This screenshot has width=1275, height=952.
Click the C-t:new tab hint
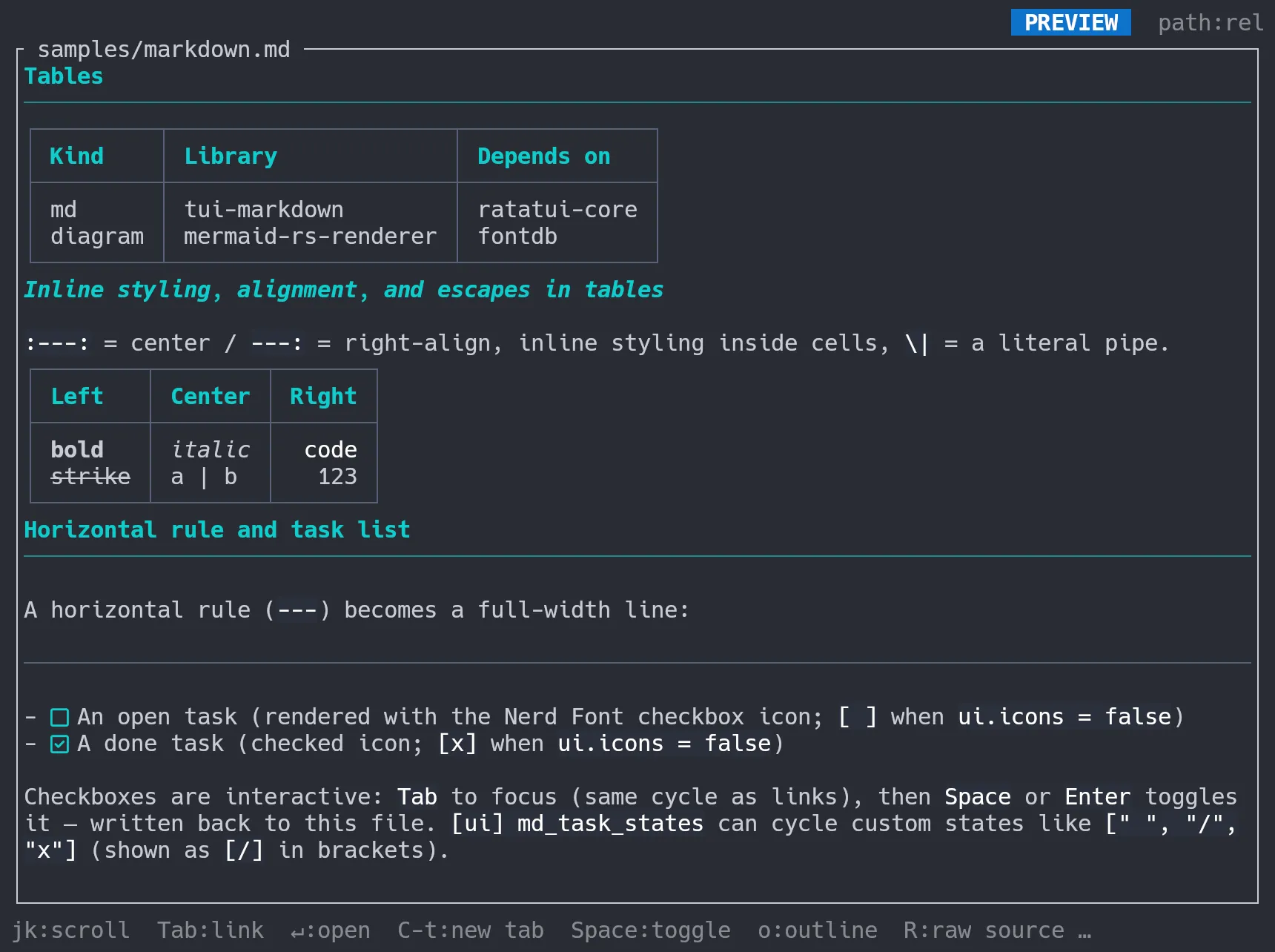pos(471,930)
